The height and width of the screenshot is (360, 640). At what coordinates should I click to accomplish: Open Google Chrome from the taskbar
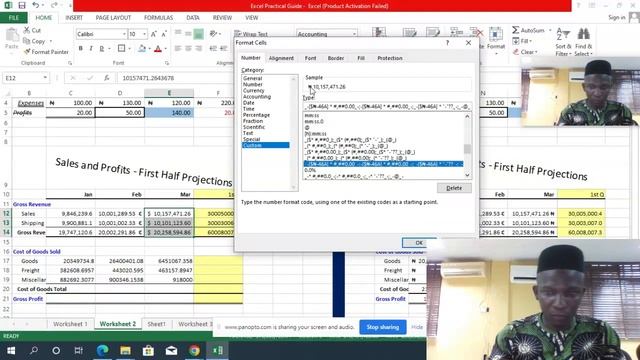pos(194,350)
